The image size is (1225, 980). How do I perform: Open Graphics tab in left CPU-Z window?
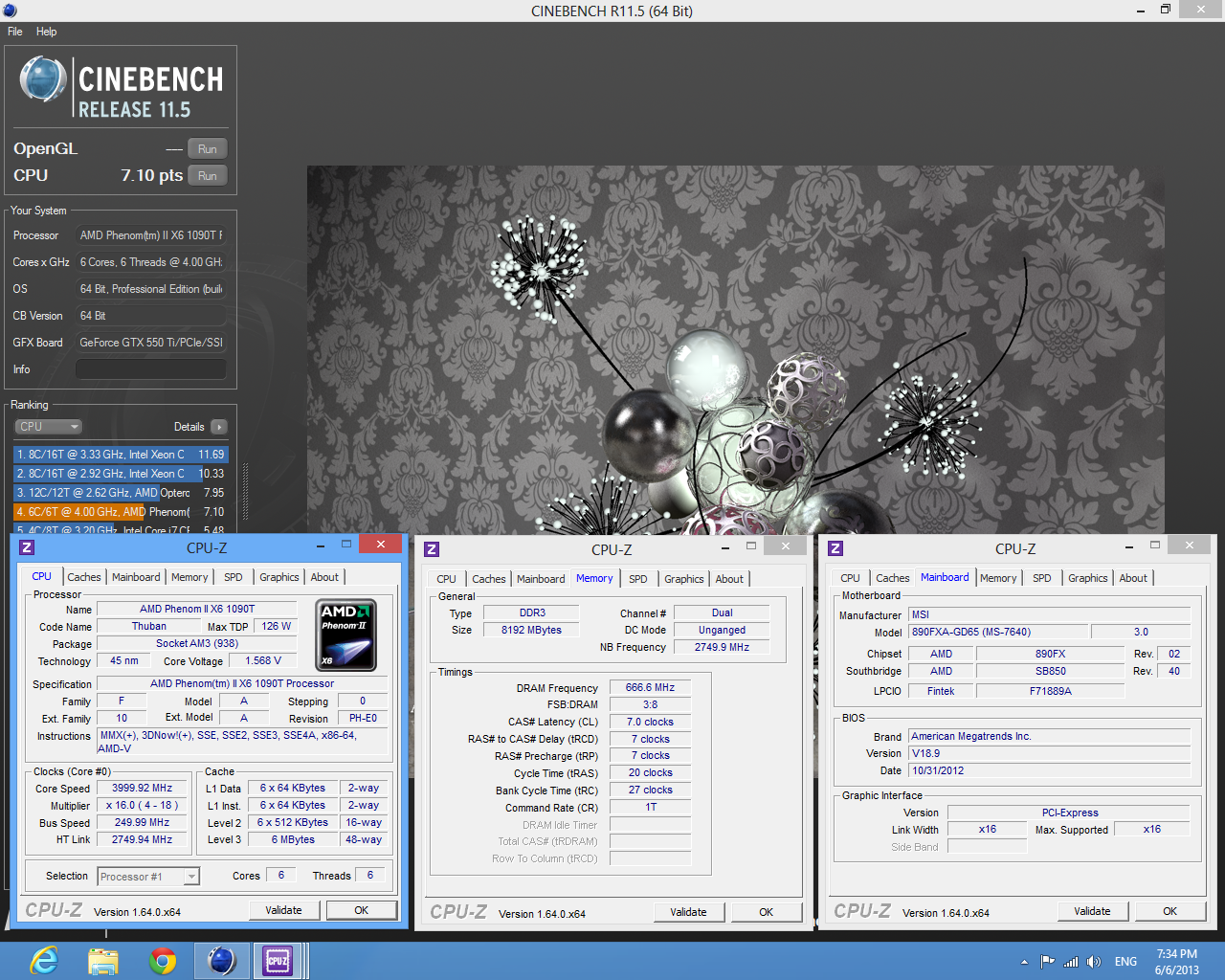279,577
